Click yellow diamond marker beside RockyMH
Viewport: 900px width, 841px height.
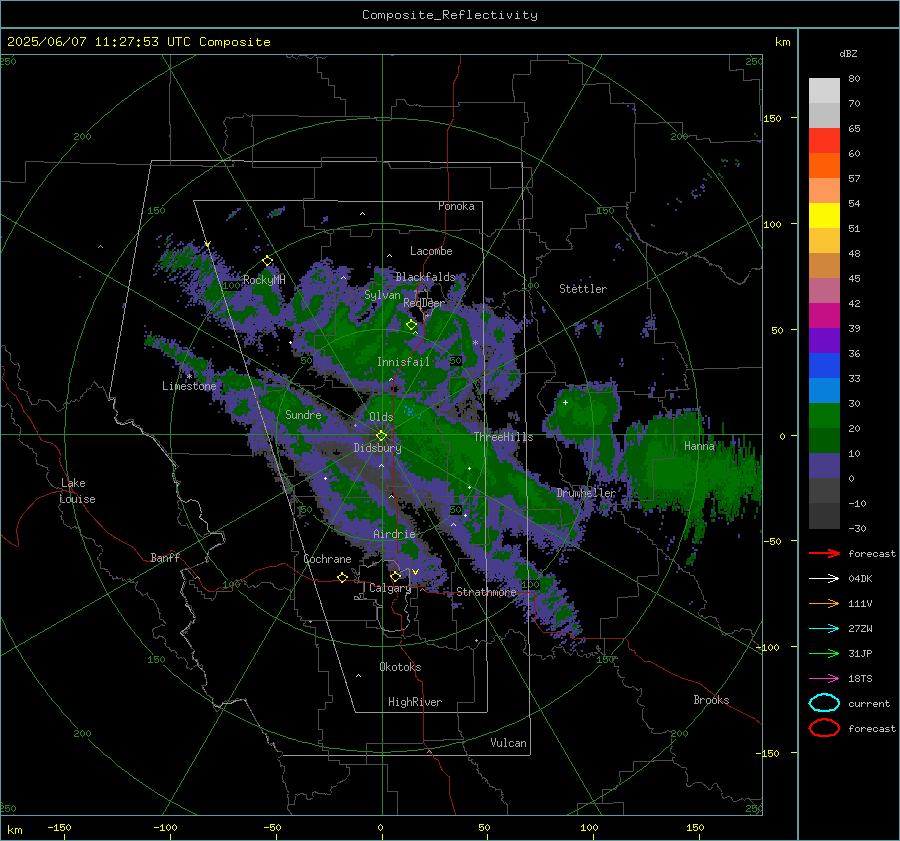click(x=267, y=261)
